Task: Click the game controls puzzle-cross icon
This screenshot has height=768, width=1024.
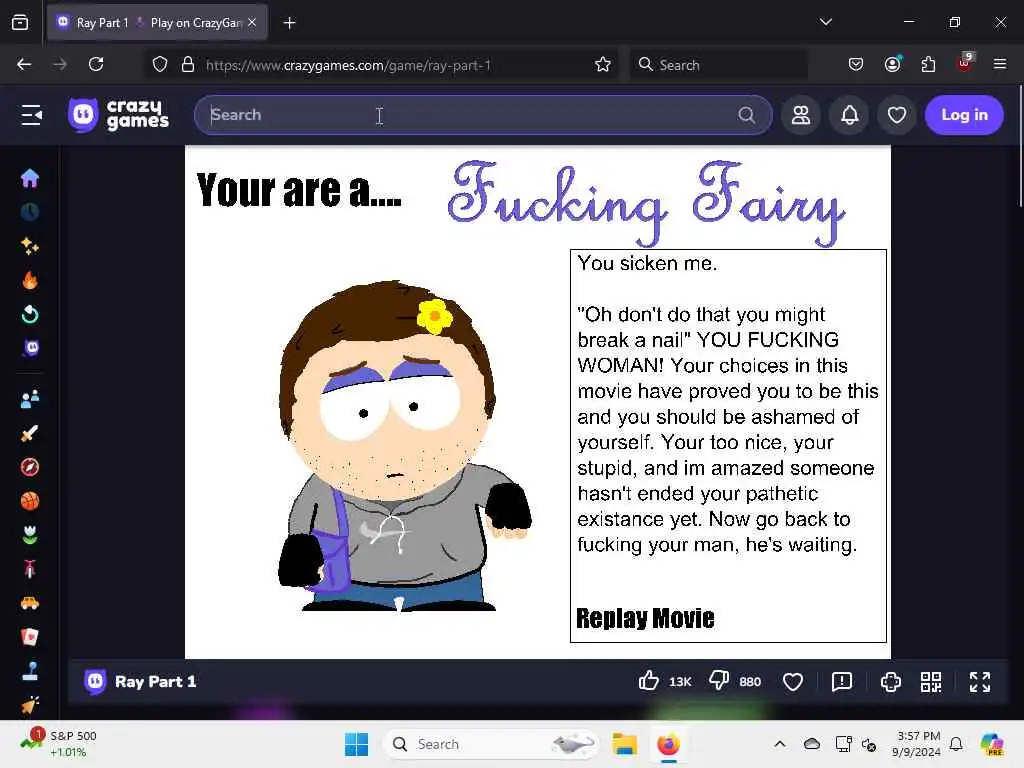Action: pos(891,682)
